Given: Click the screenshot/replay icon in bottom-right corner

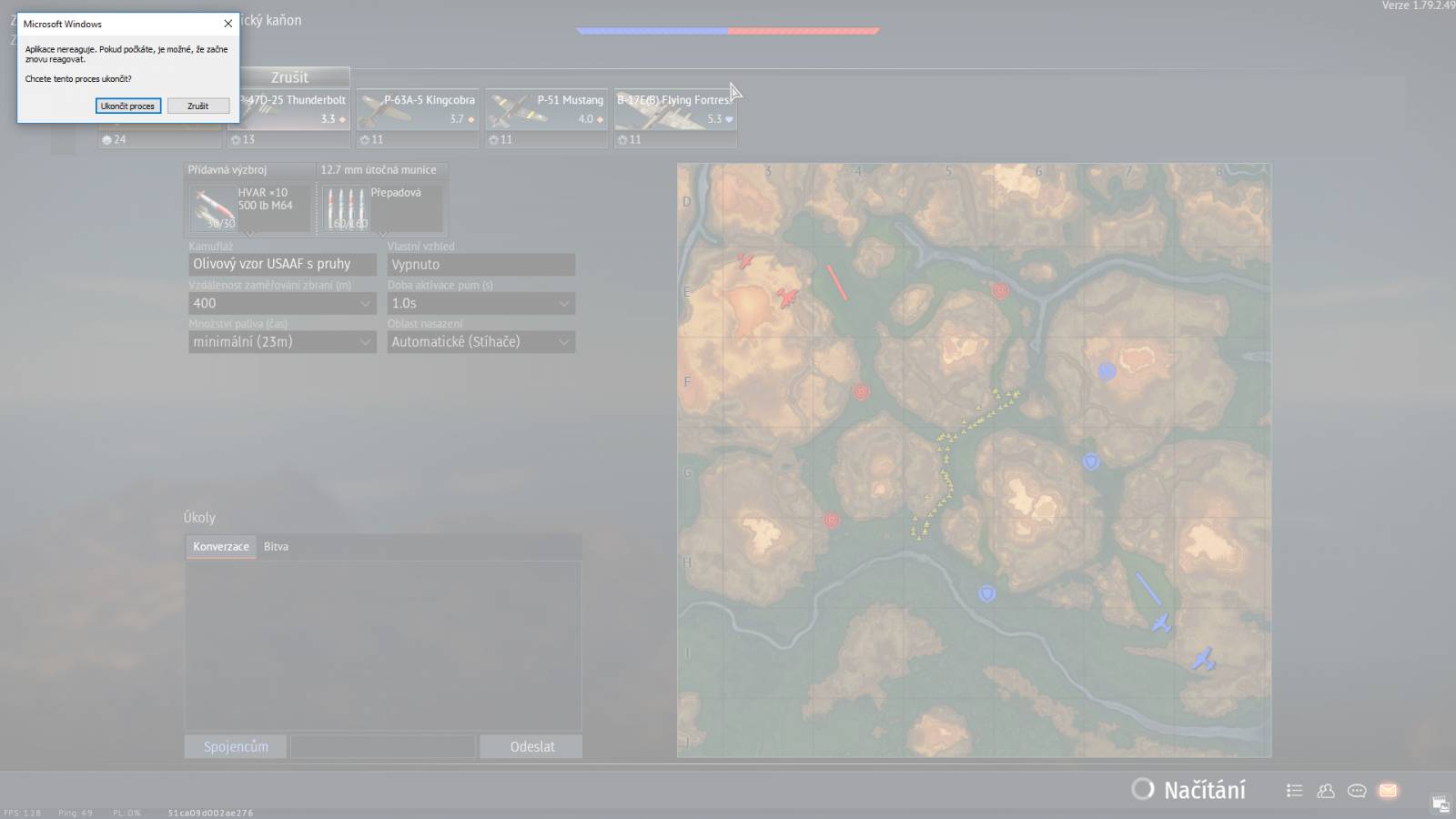Looking at the screenshot, I should (1441, 804).
